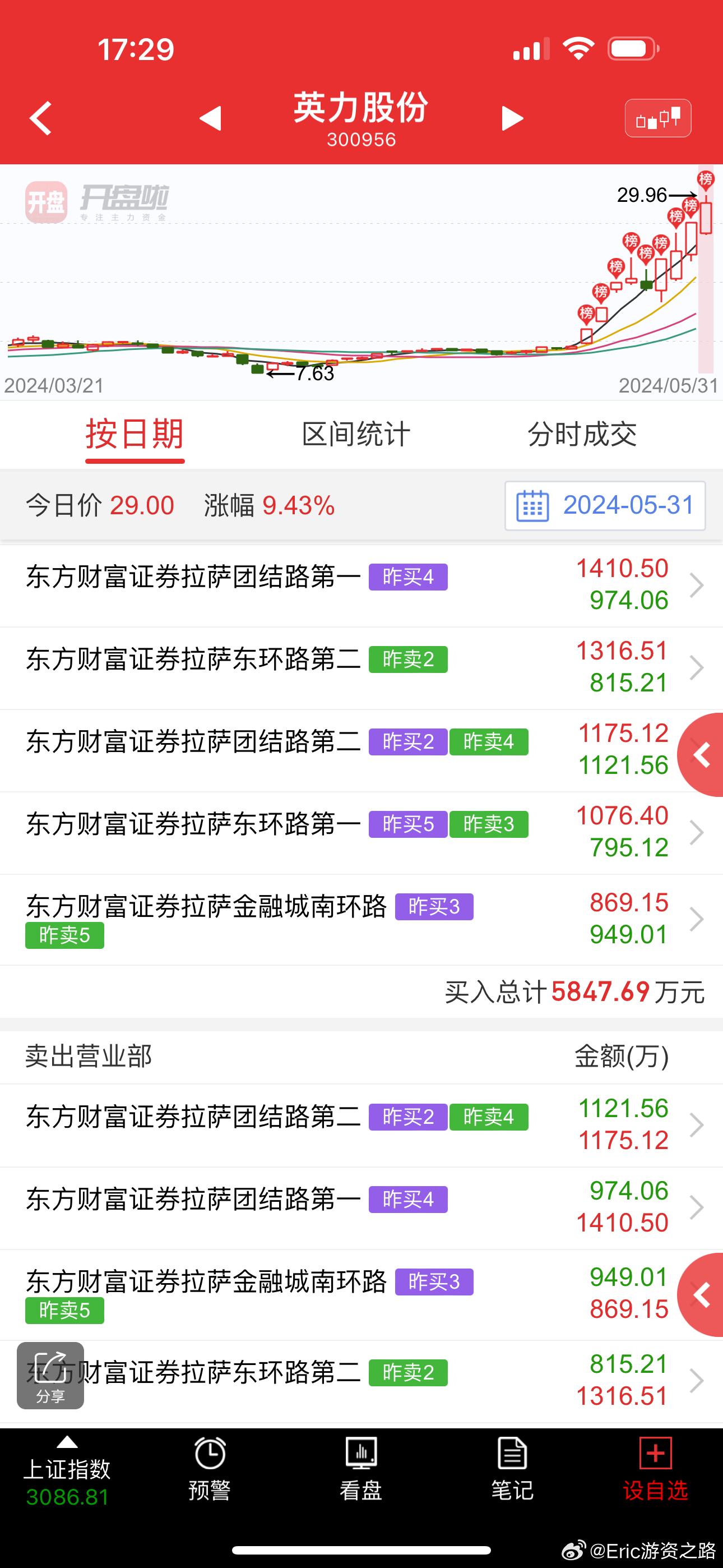Tap the 29.96 high price label
This screenshot has height=1568, width=723.
pos(642,195)
